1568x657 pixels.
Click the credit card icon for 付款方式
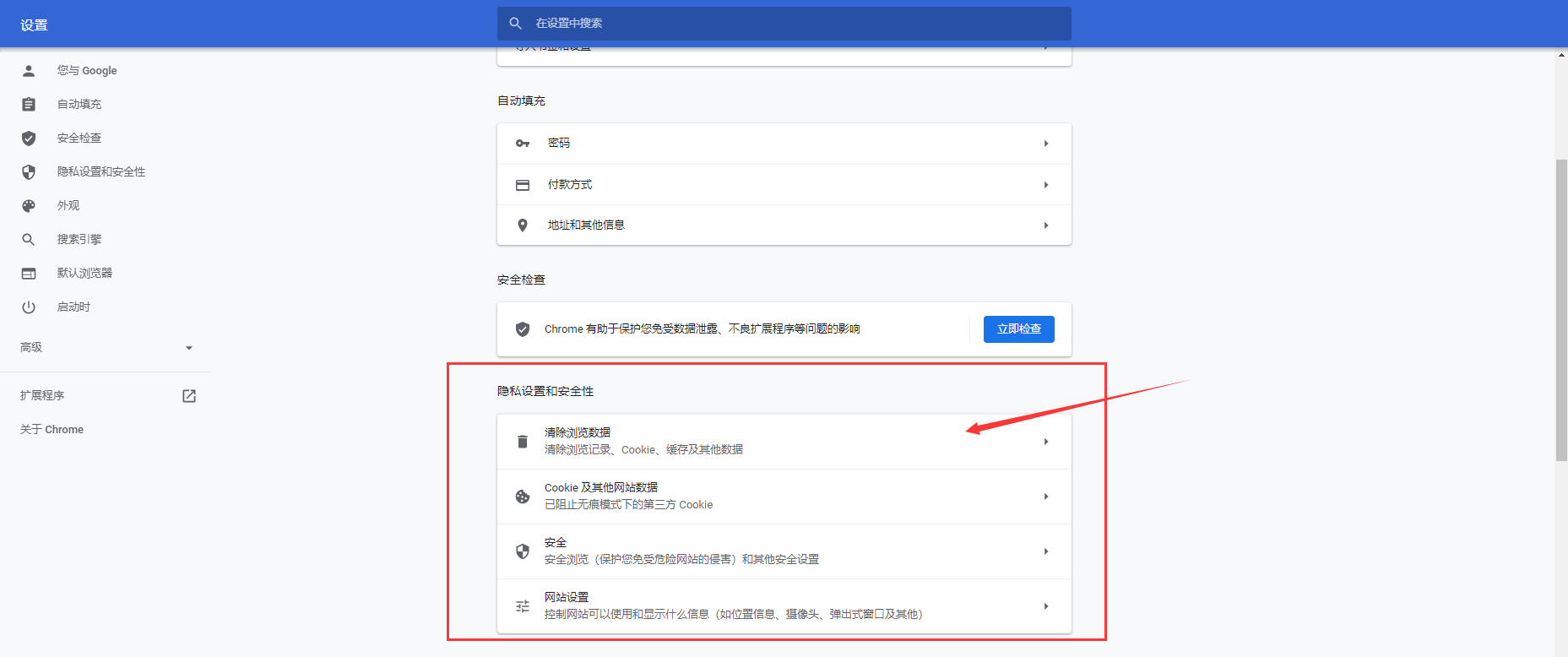pyautogui.click(x=523, y=185)
